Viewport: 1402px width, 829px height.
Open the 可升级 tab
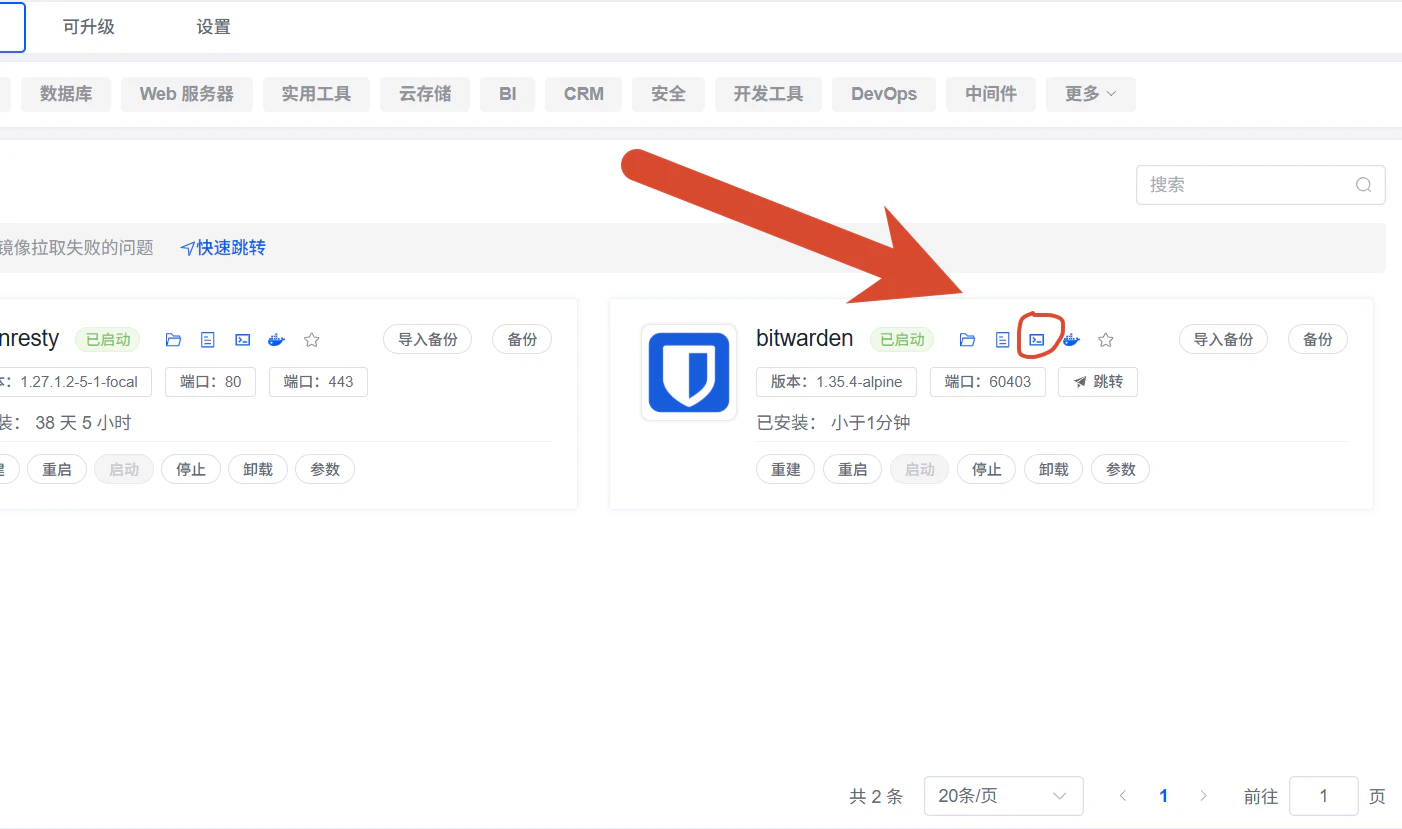point(89,27)
